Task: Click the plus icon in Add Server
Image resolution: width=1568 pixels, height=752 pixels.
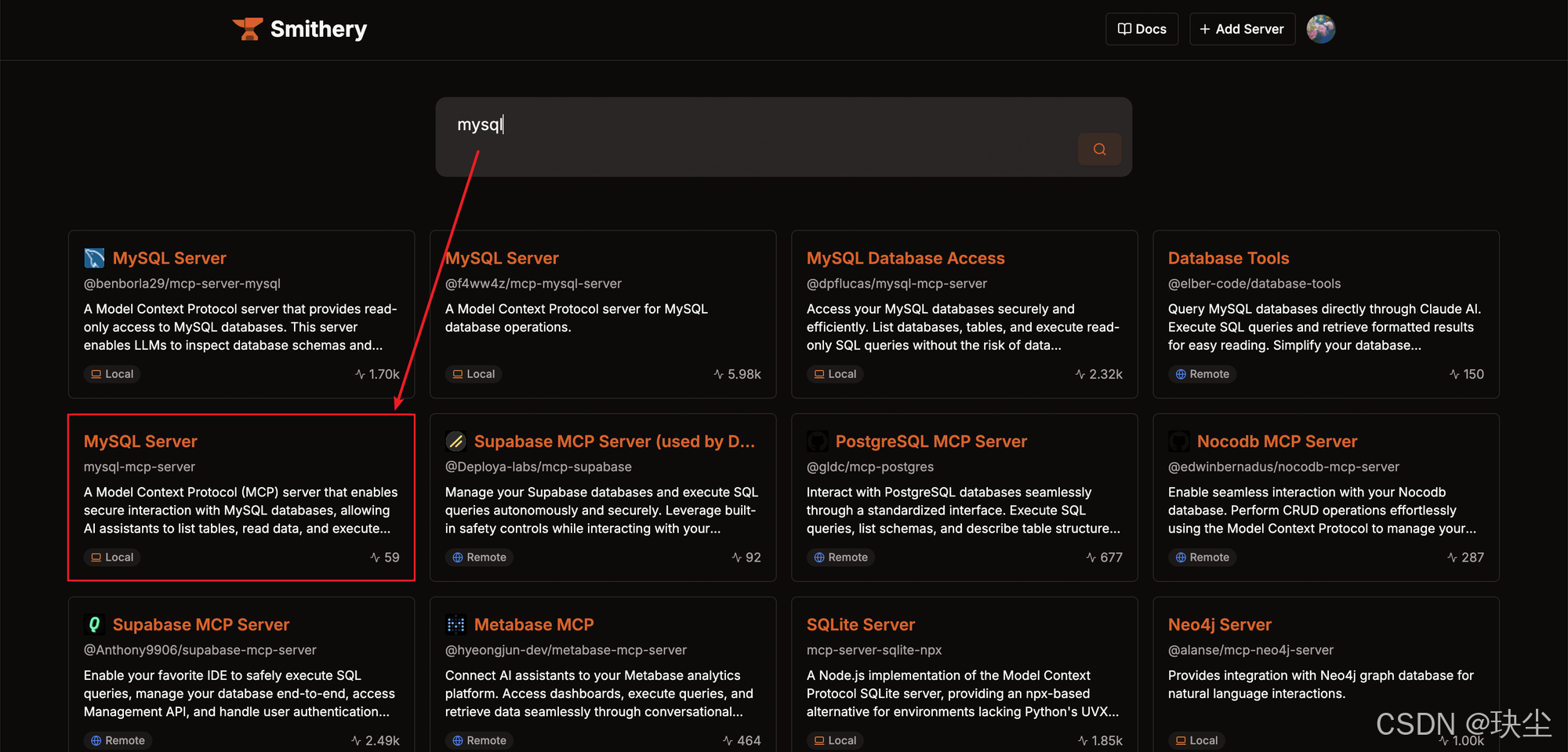Action: pos(1205,29)
